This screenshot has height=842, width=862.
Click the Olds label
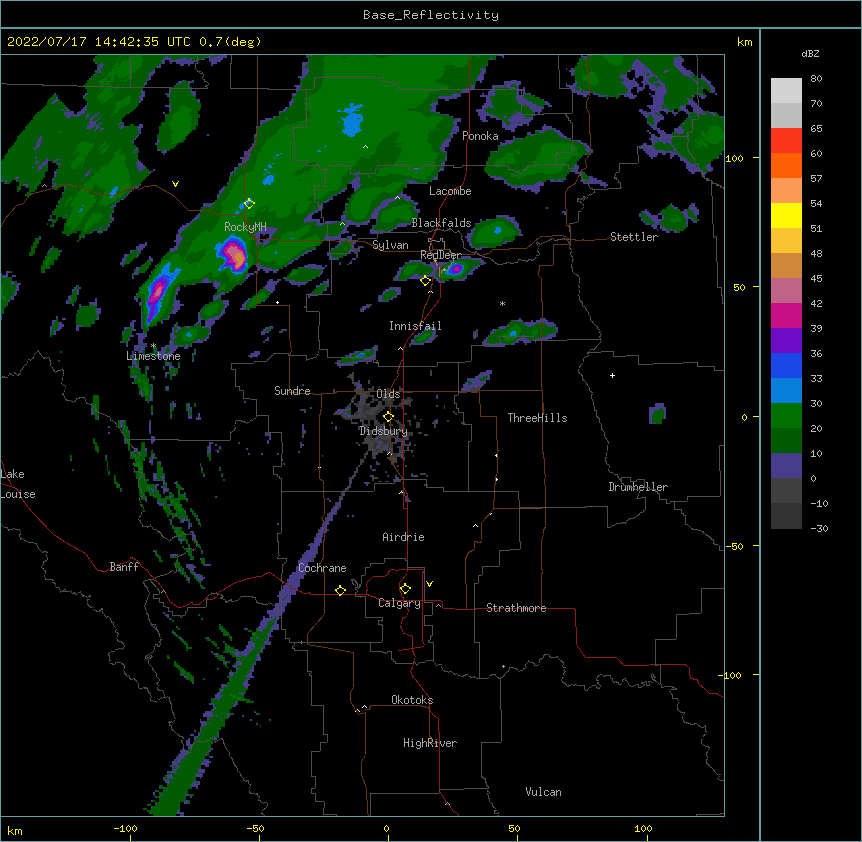[388, 394]
